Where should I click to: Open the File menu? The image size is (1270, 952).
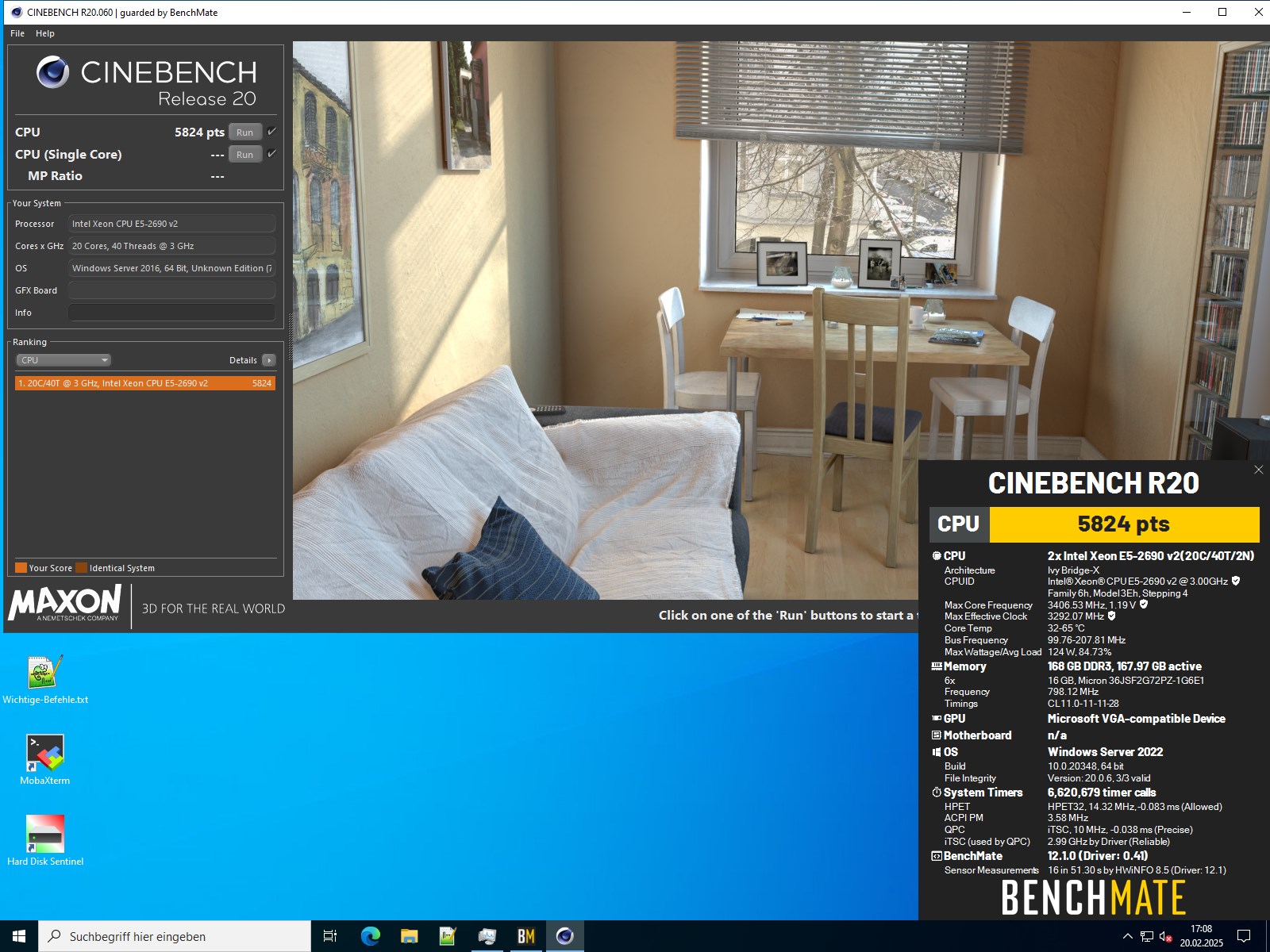(x=17, y=33)
